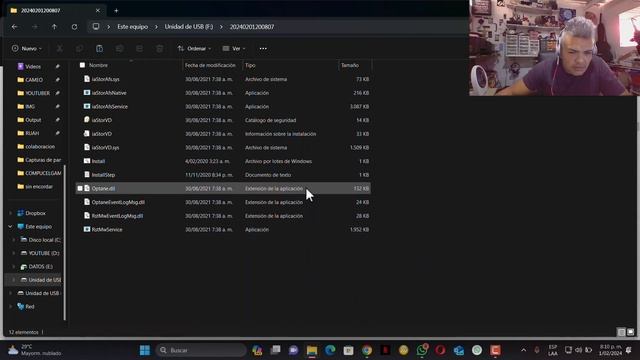
Task: Go up one folder level
Action: point(54,27)
